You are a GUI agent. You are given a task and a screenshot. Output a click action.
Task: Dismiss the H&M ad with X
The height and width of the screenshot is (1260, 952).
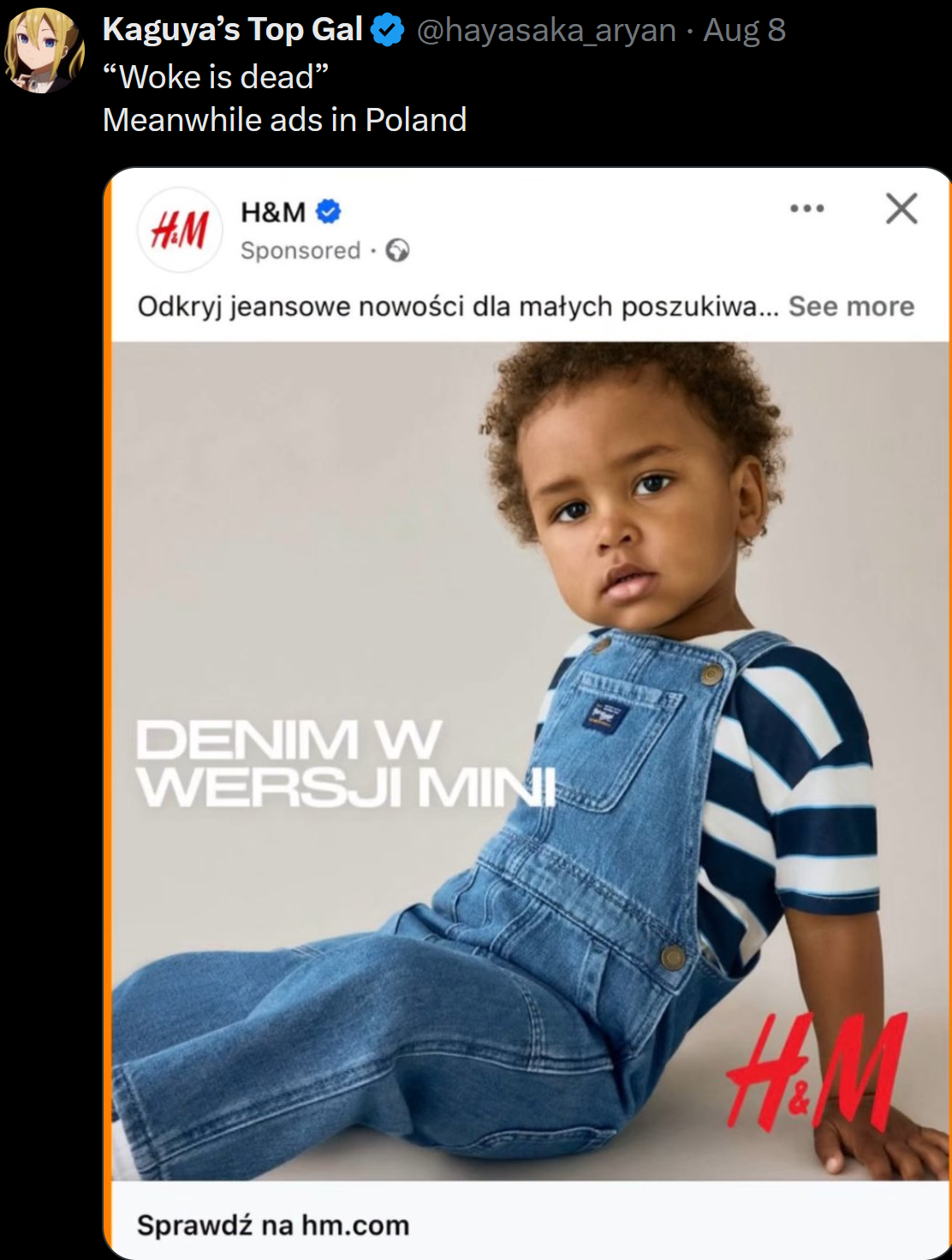click(901, 208)
